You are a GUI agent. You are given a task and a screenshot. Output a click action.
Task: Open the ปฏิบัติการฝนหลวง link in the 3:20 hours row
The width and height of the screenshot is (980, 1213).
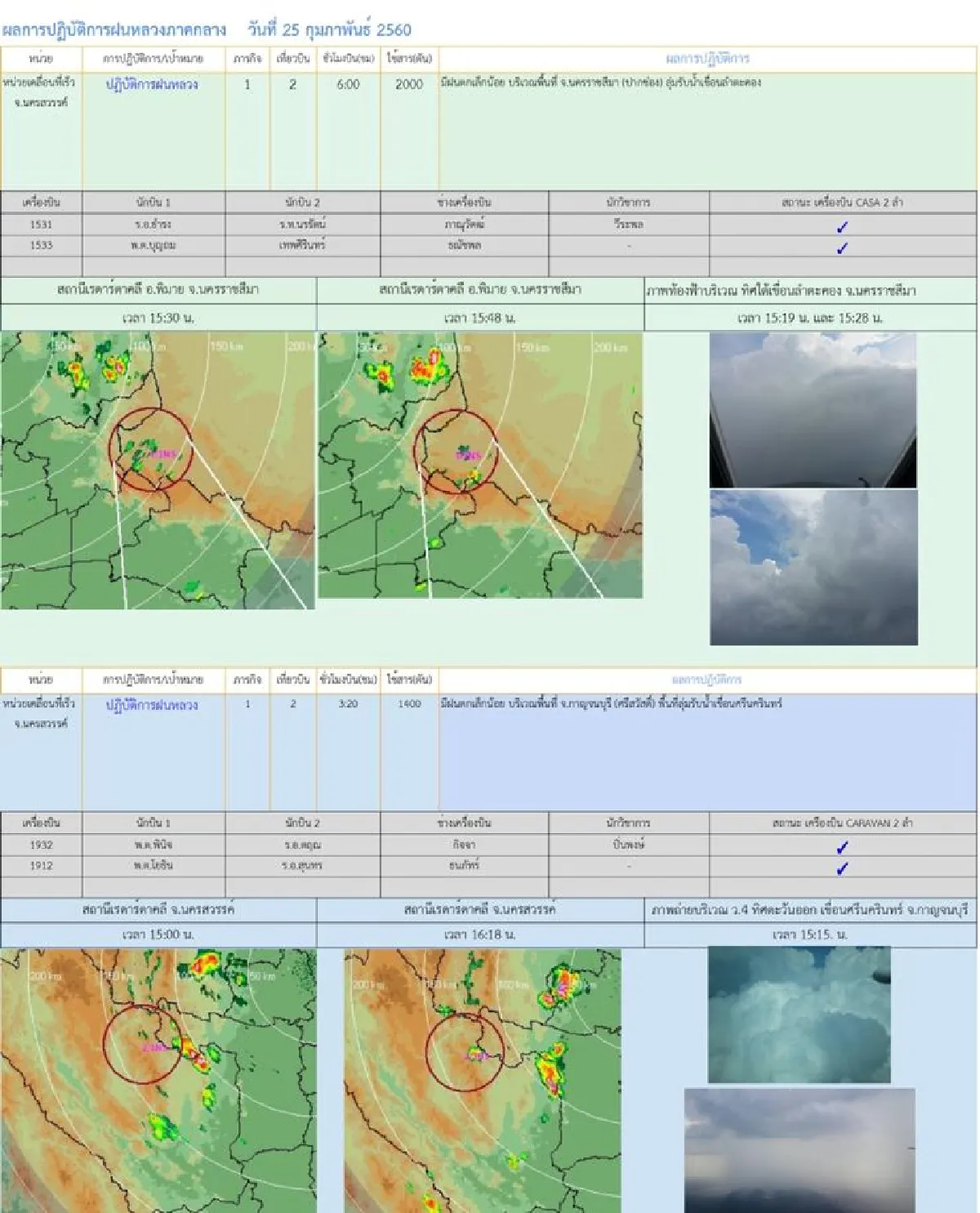pos(152,705)
